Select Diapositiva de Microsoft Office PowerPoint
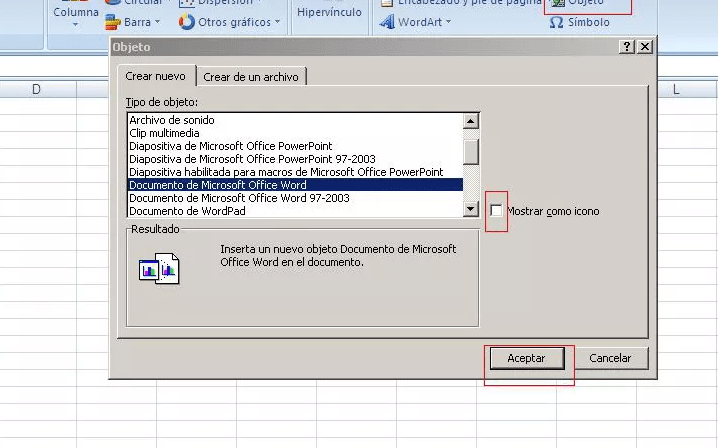Image resolution: width=718 pixels, height=448 pixels. (x=295, y=146)
